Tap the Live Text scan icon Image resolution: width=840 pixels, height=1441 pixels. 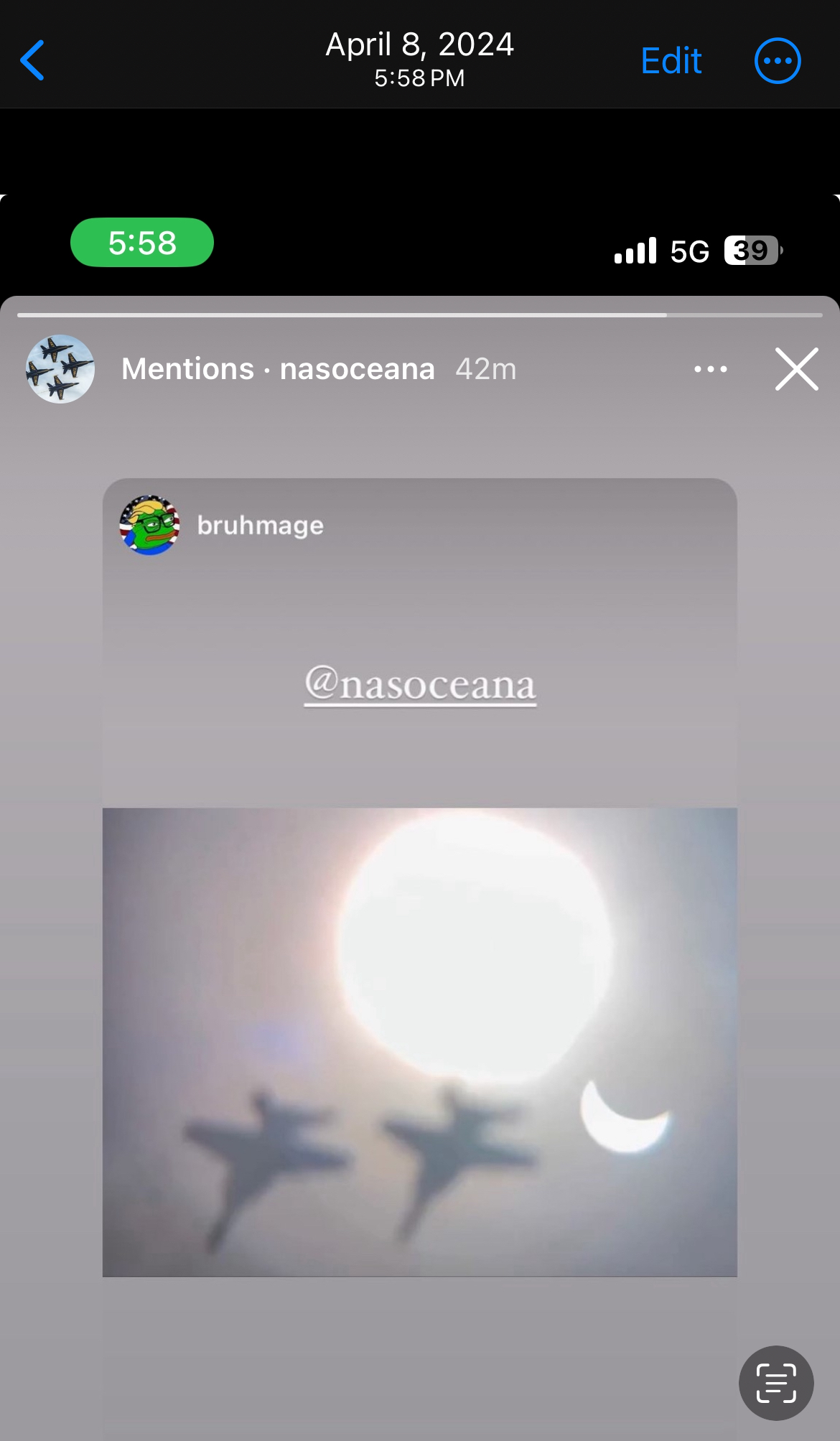pos(776,1383)
